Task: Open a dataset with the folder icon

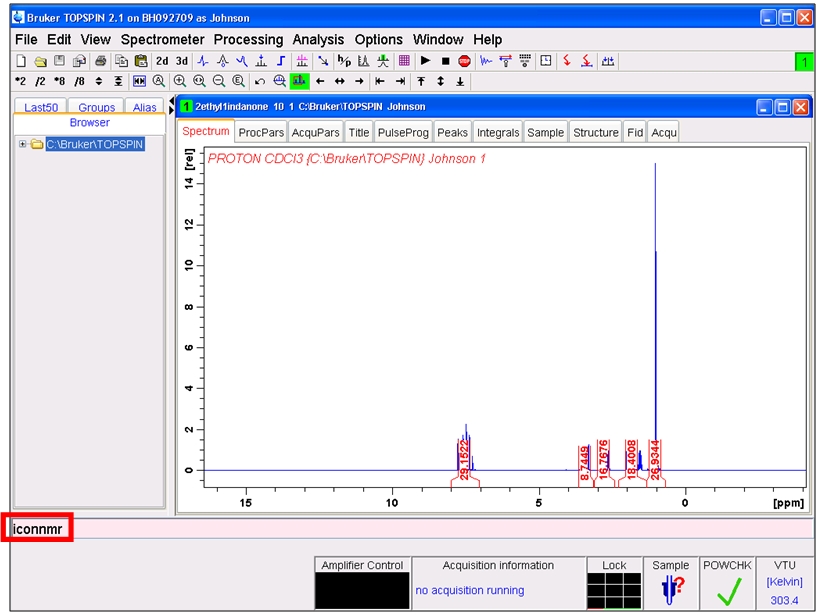Action: [40, 61]
